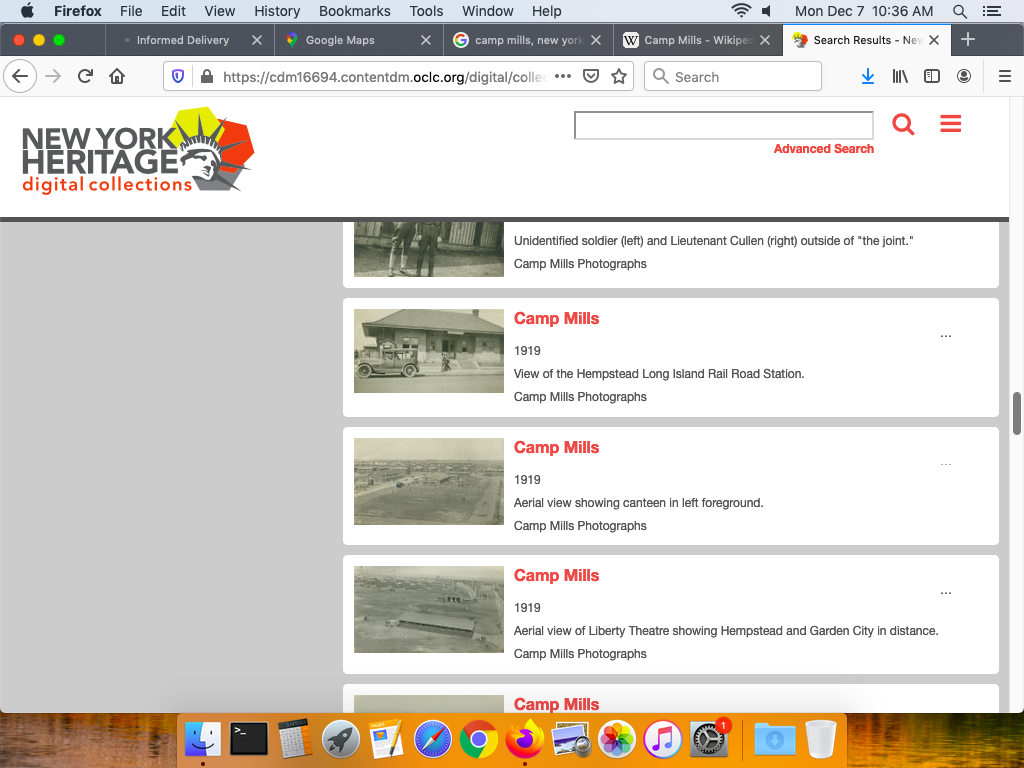
Task: Show the Firefox library icon
Action: [x=900, y=77]
